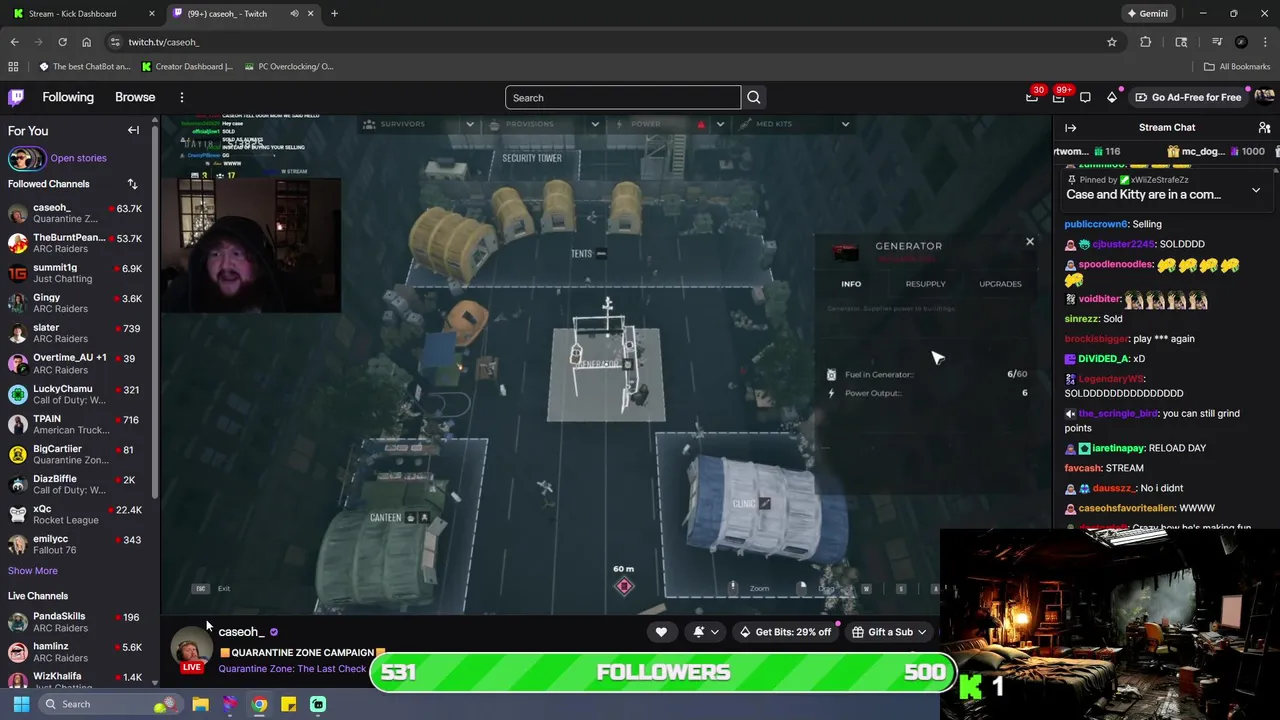Open the Chrome apps grid icon
The height and width of the screenshot is (720, 1280).
coord(13,66)
